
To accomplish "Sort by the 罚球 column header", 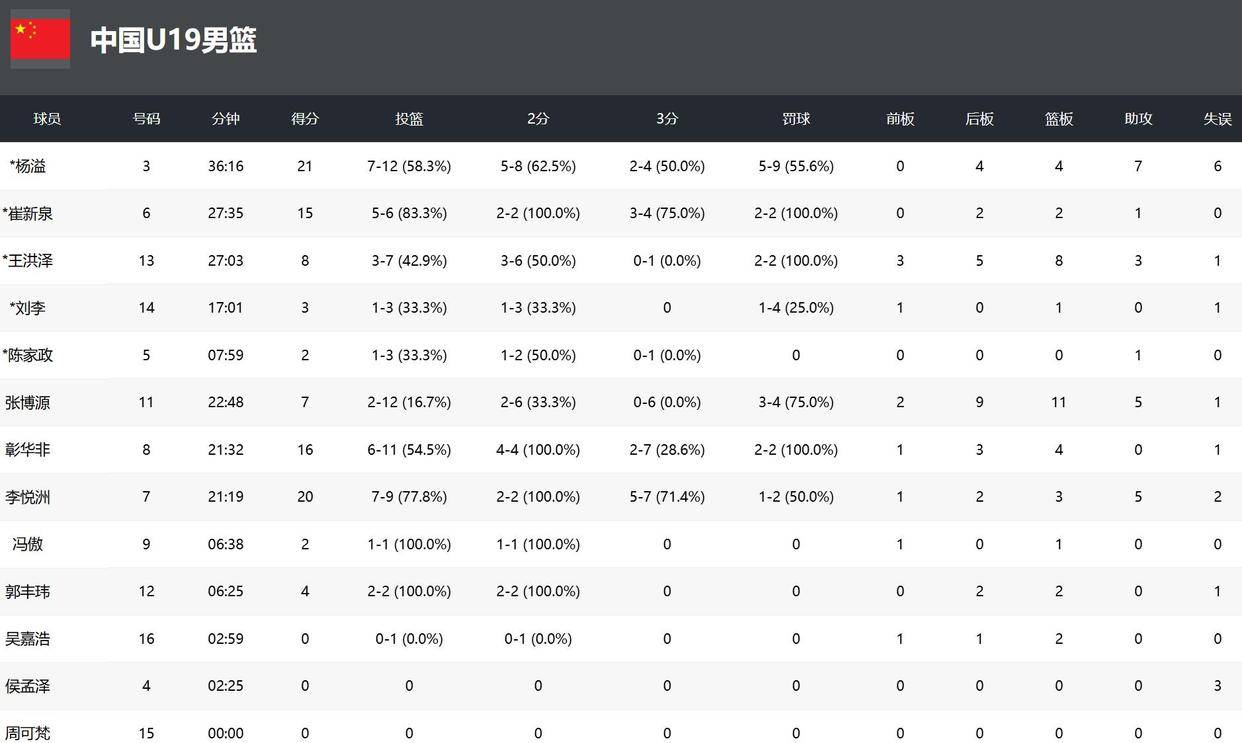I will (796, 119).
